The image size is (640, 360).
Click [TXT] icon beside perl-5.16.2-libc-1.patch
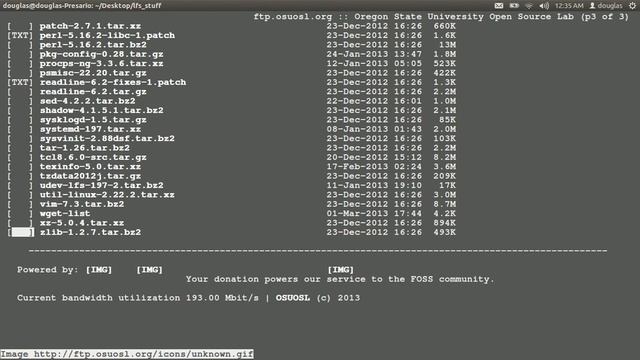(x=20, y=36)
